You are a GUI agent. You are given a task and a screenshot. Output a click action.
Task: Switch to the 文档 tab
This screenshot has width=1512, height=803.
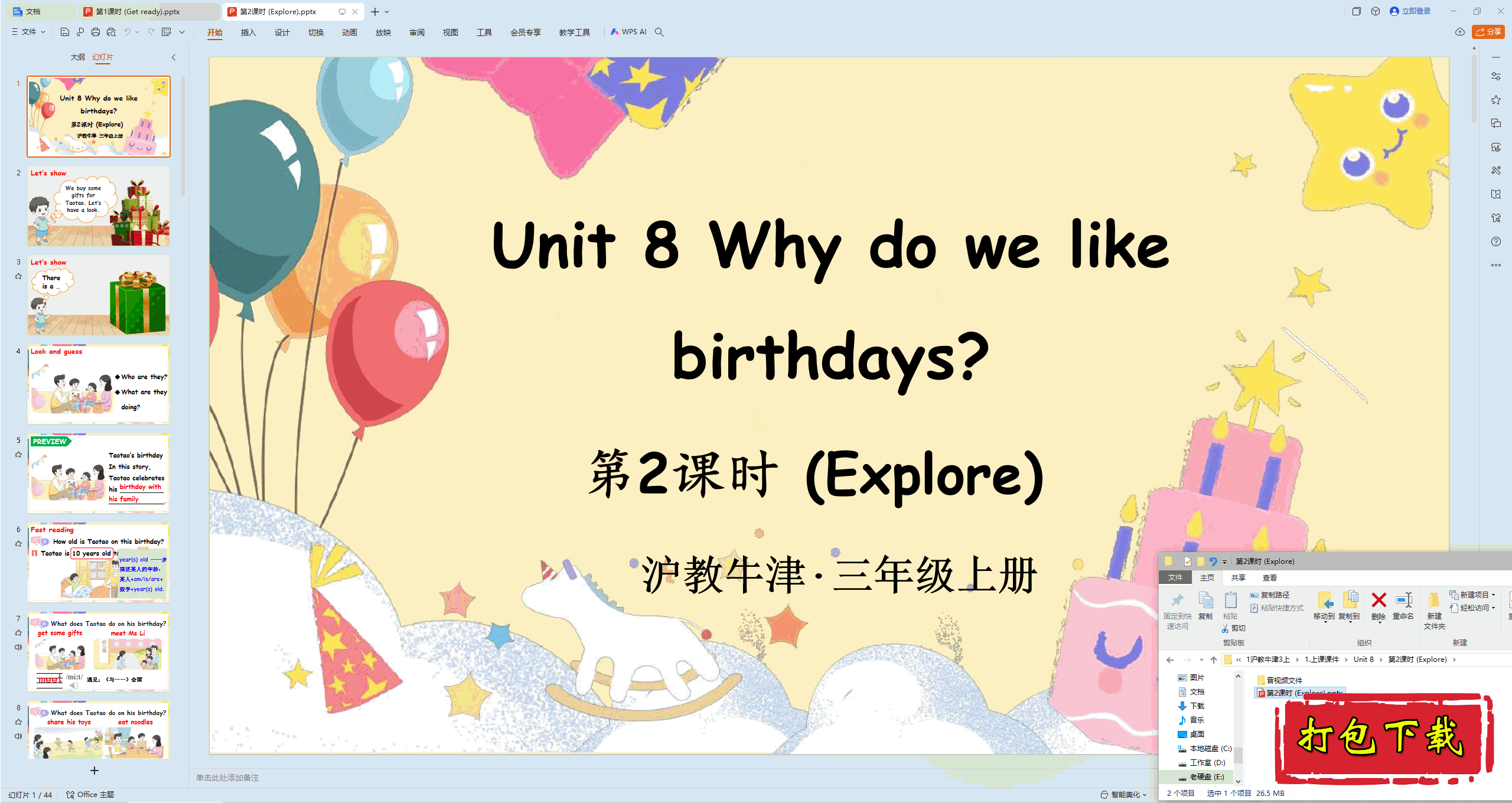pos(41,11)
